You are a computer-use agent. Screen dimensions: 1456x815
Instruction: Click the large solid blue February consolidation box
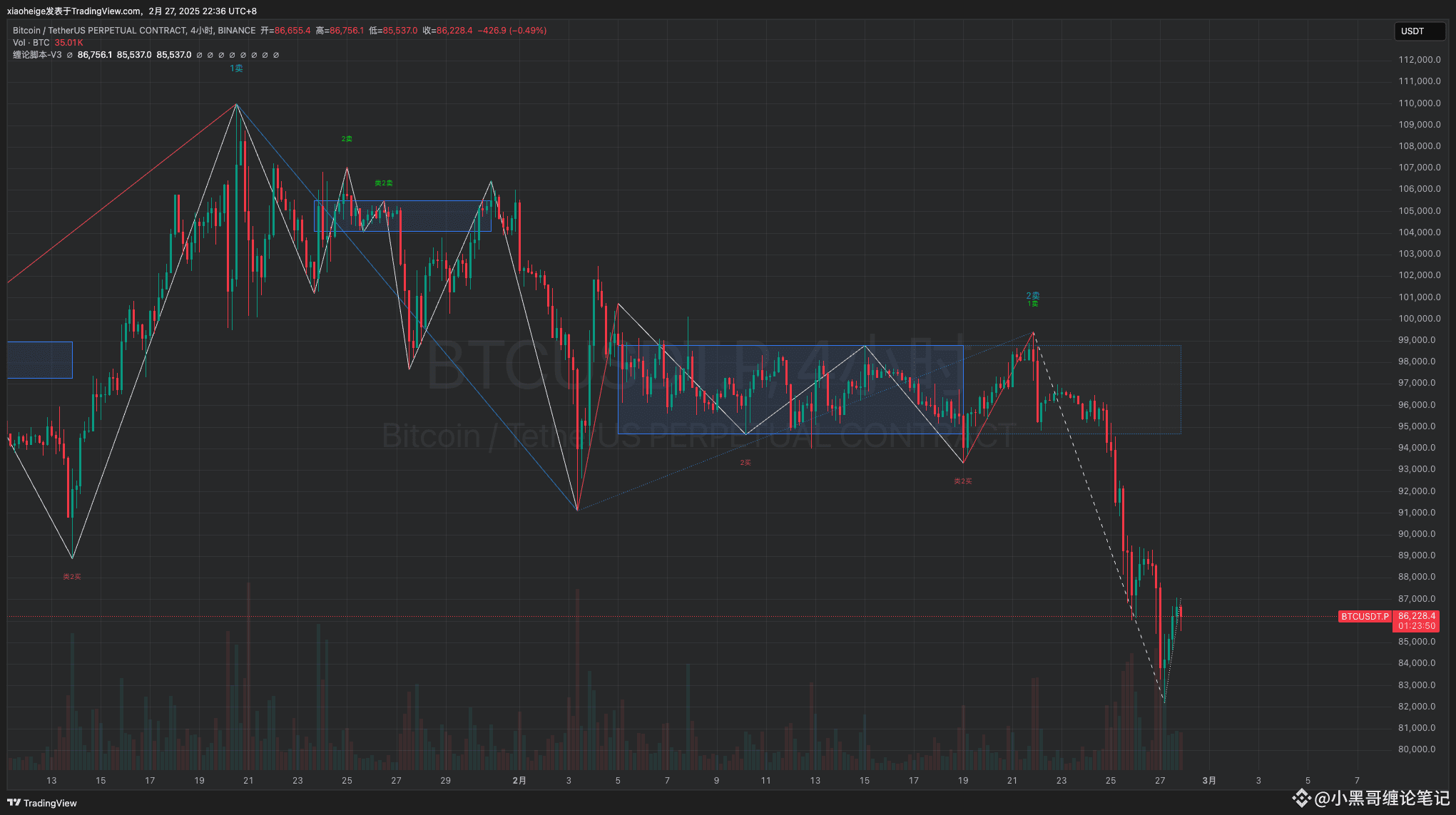click(x=790, y=390)
